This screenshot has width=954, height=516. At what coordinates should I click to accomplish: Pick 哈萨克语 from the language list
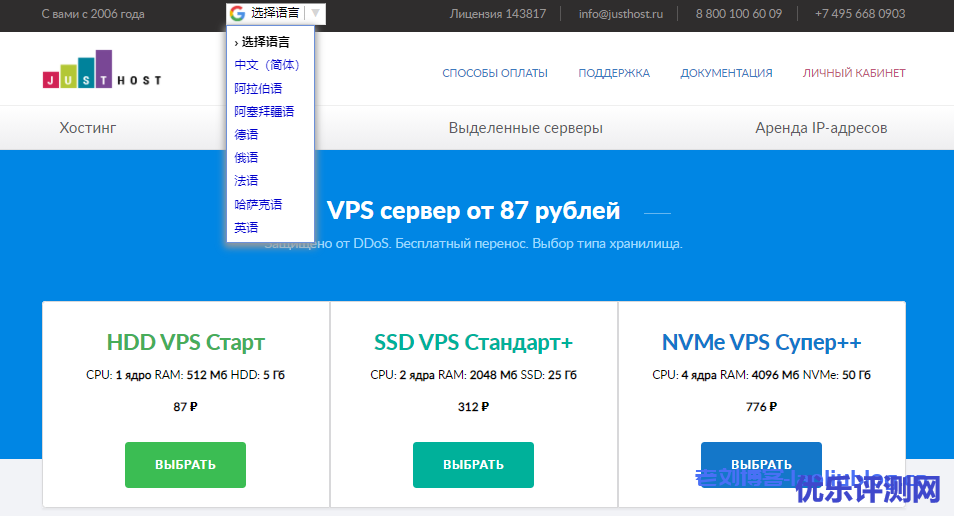coord(258,204)
